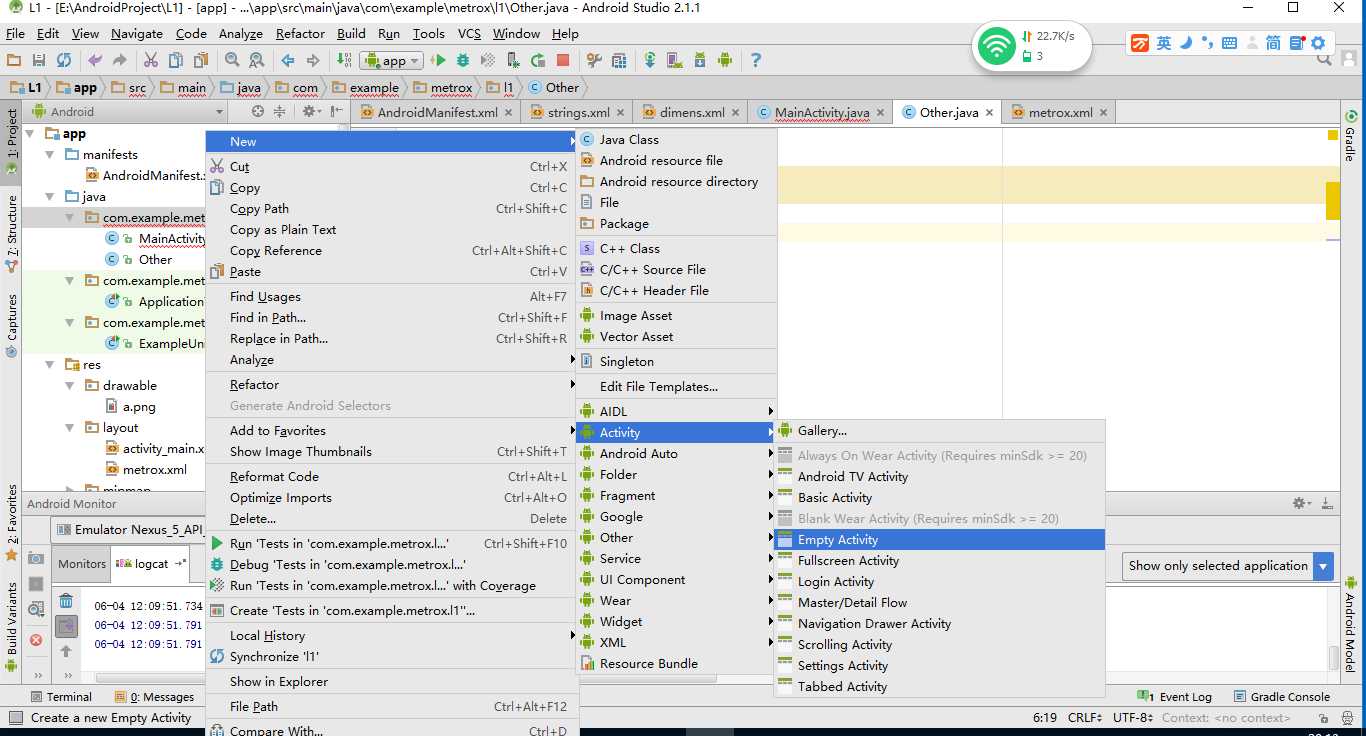Select Empty Activity from submenu
This screenshot has height=736, width=1366.
pos(940,540)
